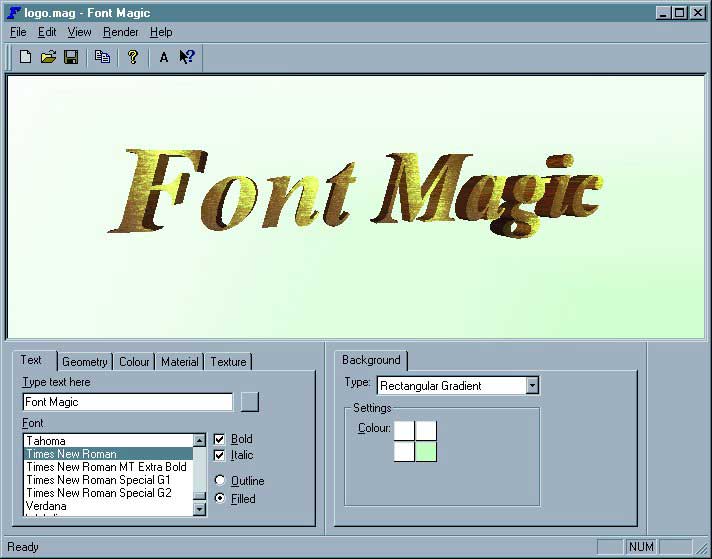Viewport: 712px width, 559px height.
Task: Click the Save floppy disk icon
Action: (71, 57)
